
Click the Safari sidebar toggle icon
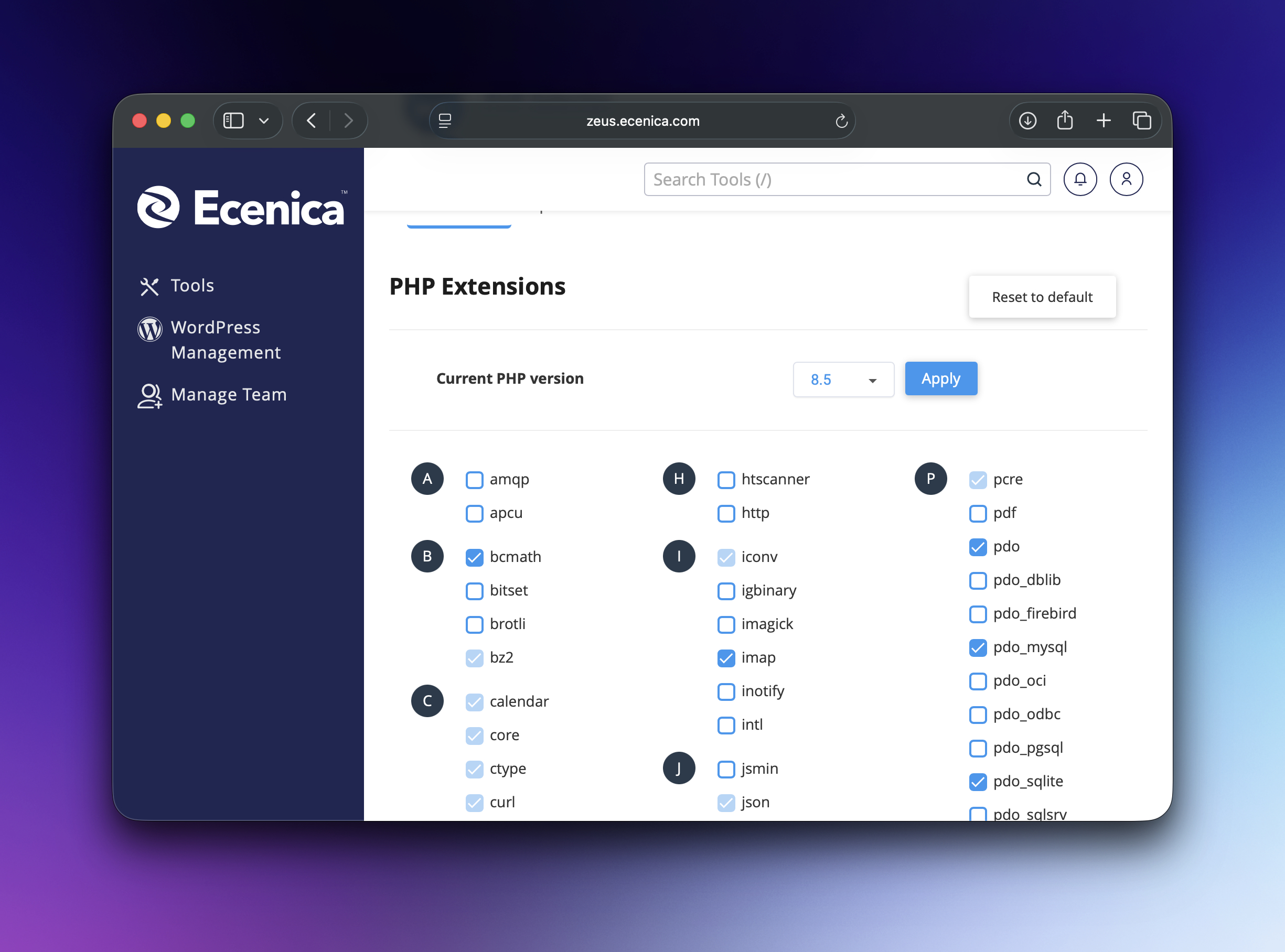click(233, 121)
